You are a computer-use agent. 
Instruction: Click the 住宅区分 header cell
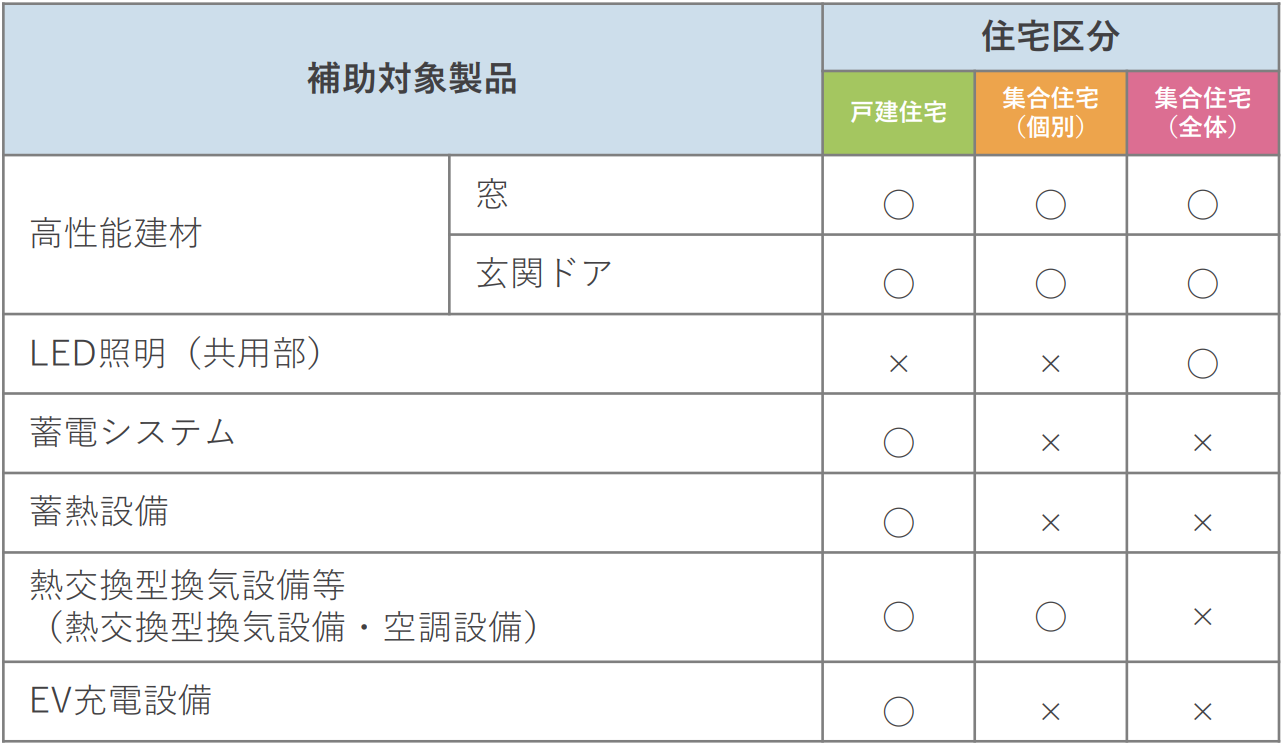[x=1051, y=37]
